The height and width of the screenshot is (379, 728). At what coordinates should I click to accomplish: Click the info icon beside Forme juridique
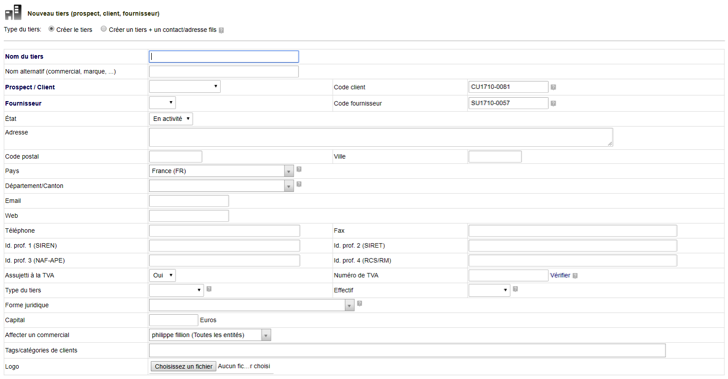[359, 304]
